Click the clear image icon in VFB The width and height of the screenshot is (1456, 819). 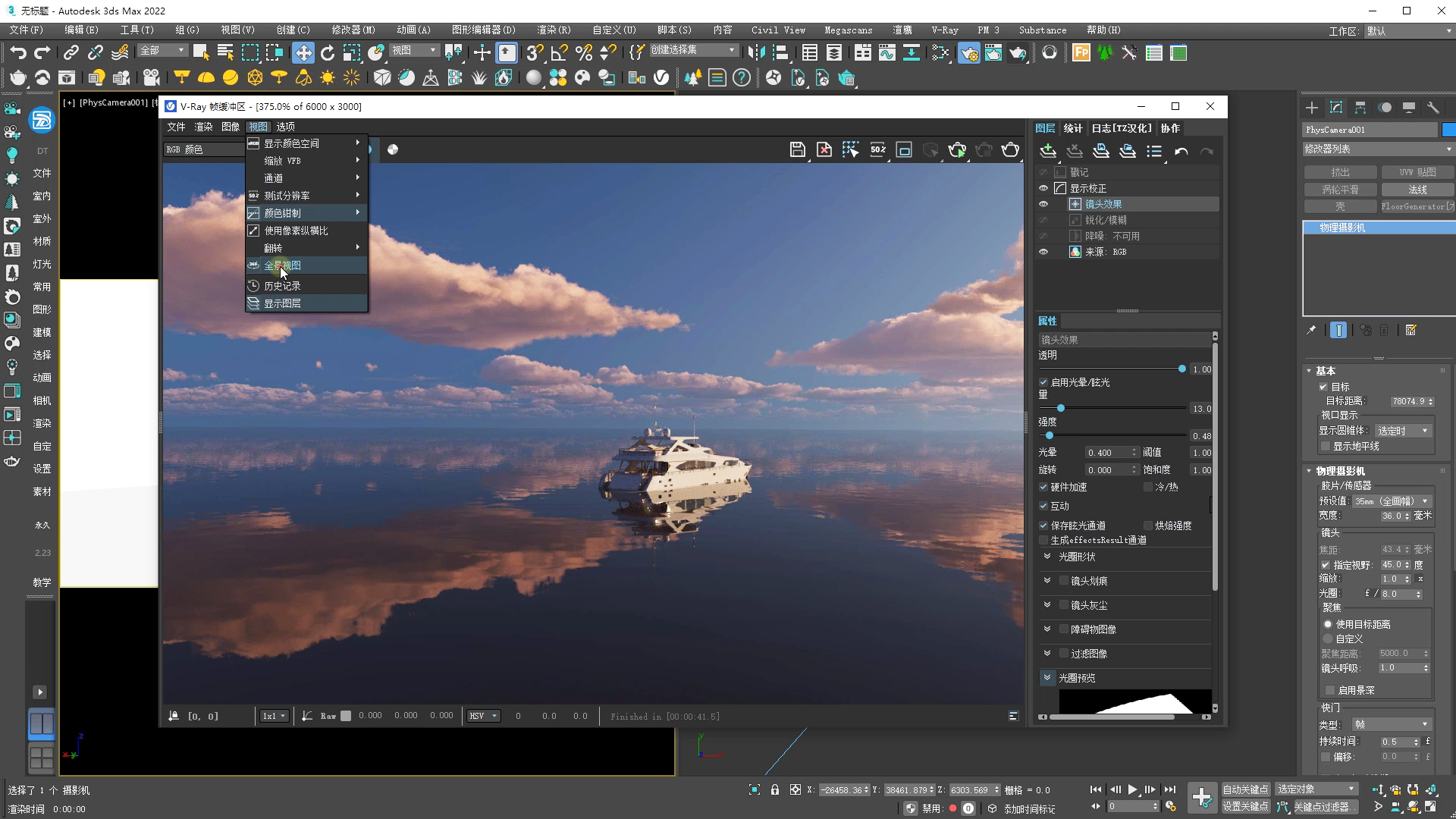(824, 150)
